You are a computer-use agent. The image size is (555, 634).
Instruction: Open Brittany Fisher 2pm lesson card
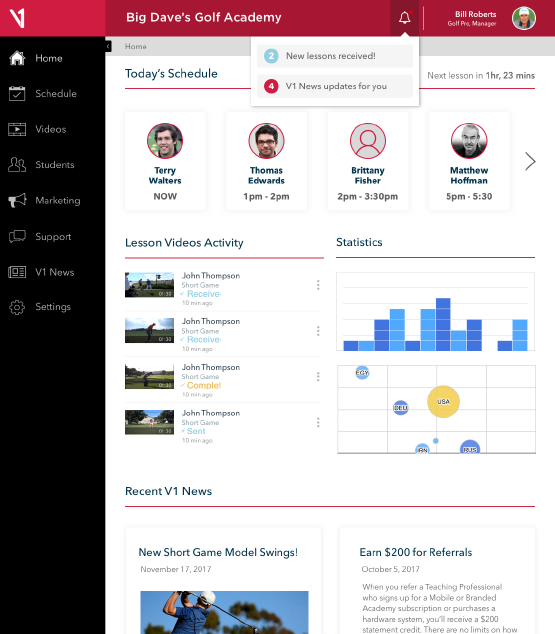click(368, 161)
